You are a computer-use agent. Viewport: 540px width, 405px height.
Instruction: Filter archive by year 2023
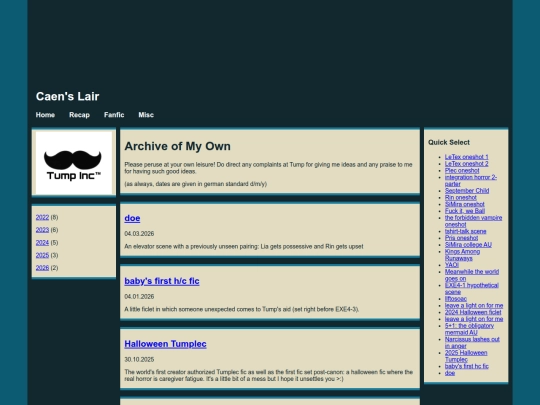(42, 230)
